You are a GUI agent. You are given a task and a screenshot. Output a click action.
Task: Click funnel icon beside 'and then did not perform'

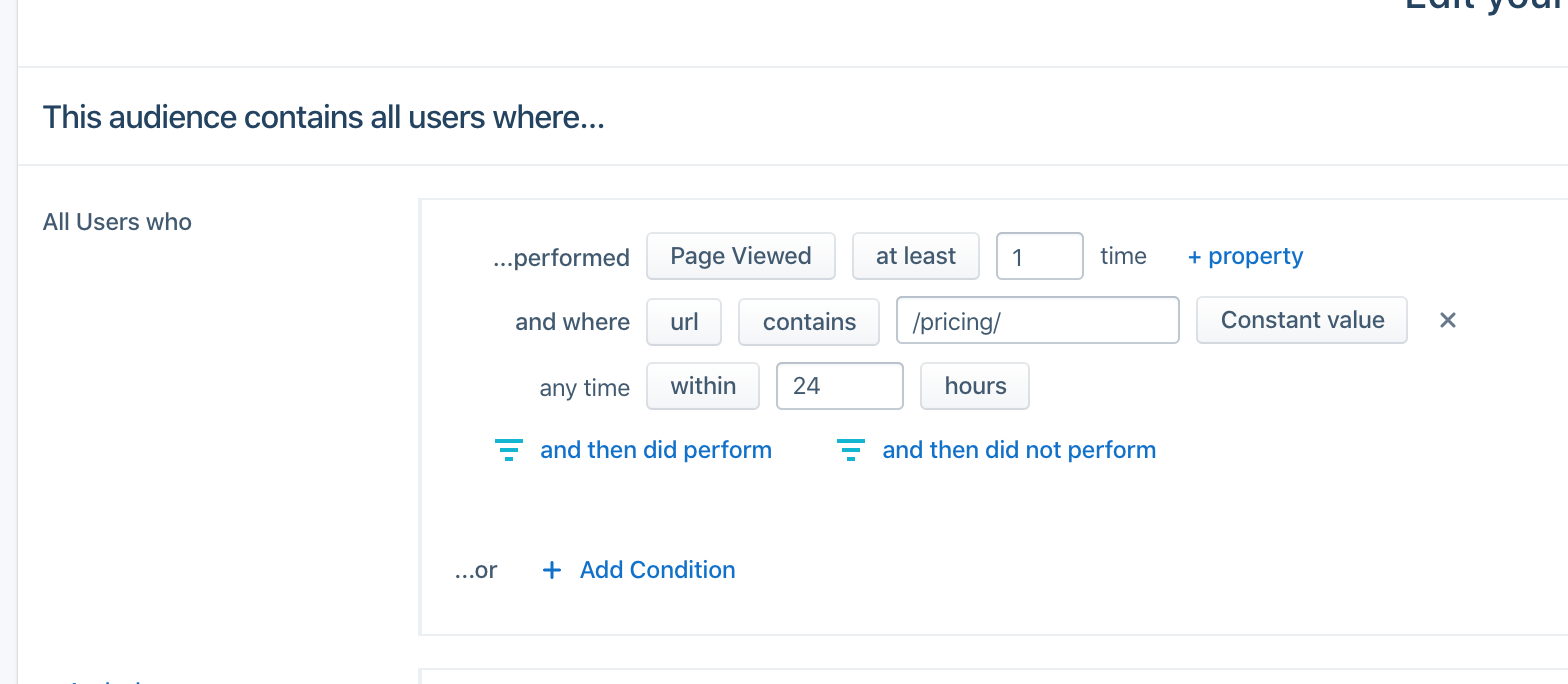coord(850,450)
